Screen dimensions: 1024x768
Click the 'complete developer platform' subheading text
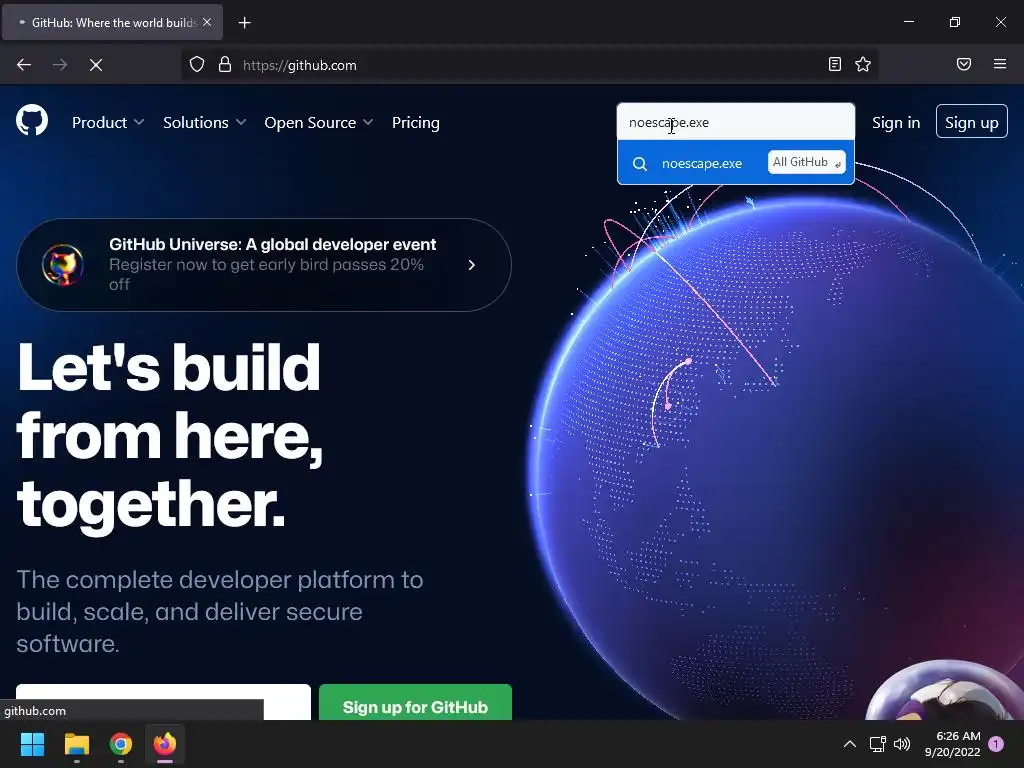[x=219, y=611]
